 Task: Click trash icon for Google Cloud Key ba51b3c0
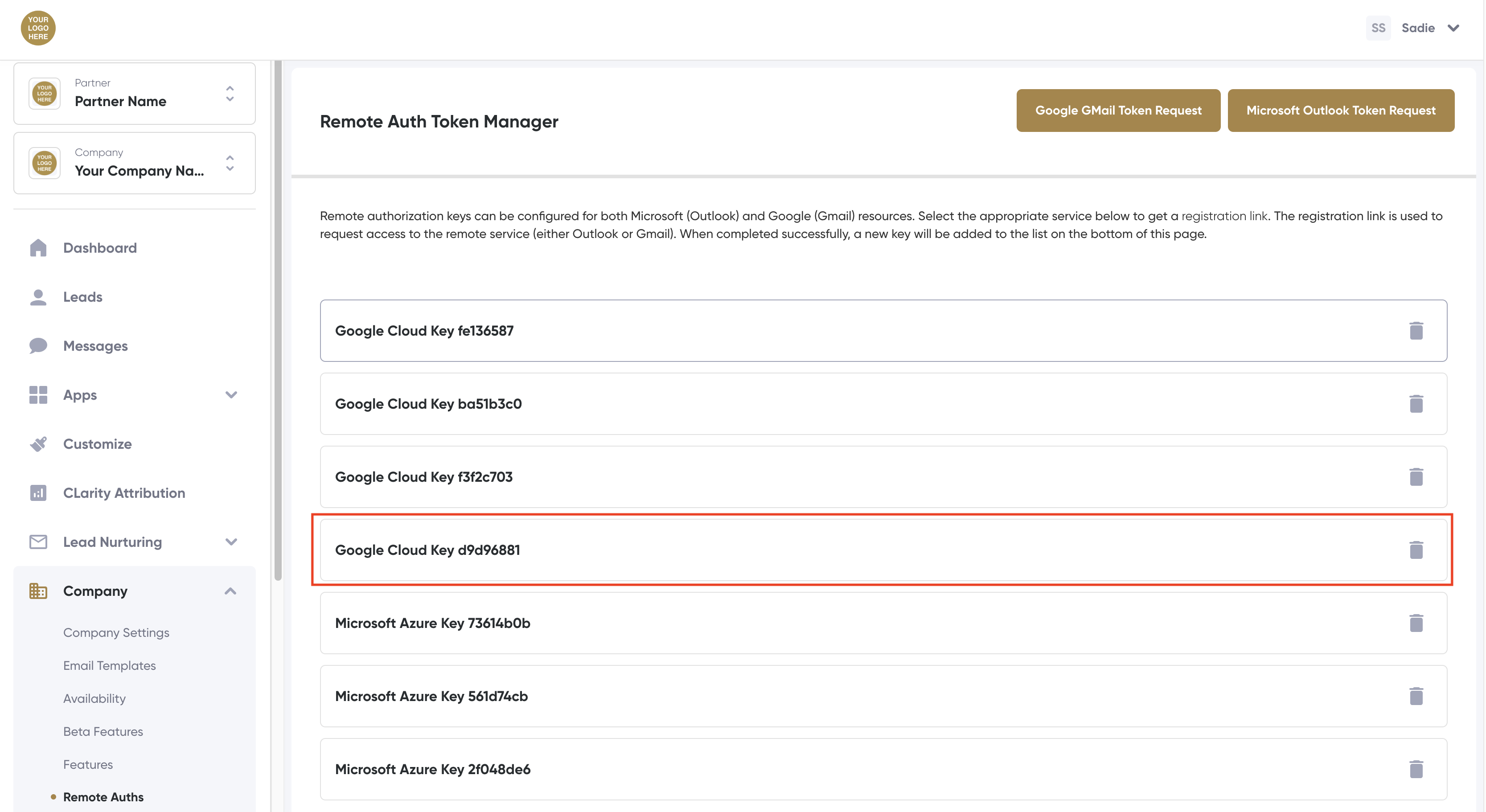pos(1416,404)
